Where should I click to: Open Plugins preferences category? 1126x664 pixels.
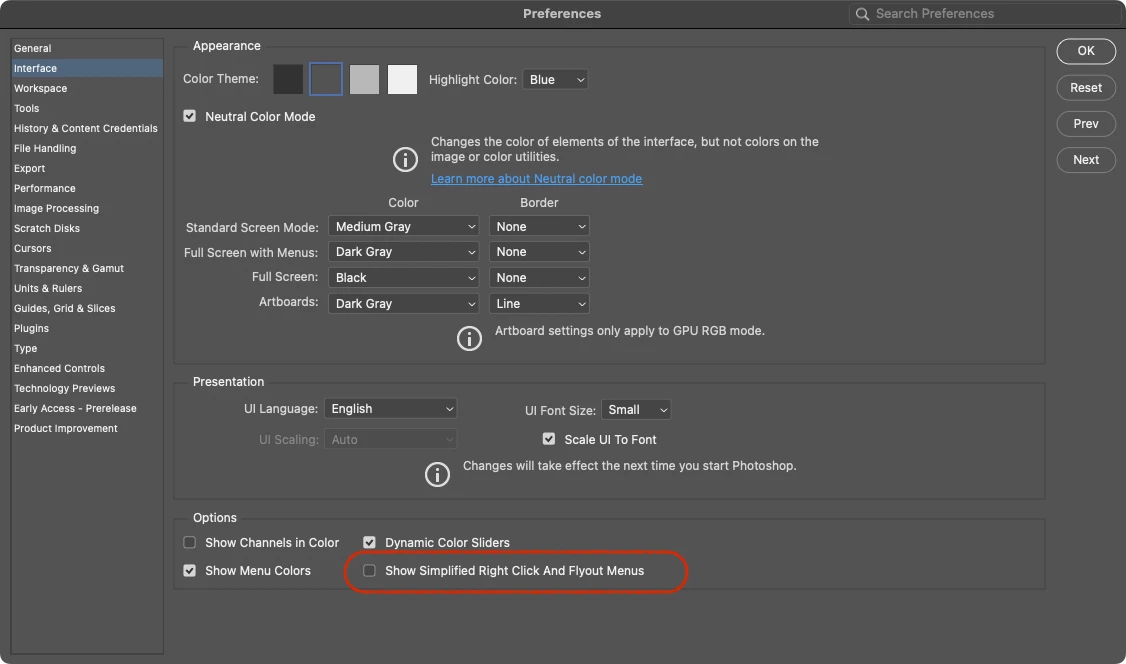[87, 329]
